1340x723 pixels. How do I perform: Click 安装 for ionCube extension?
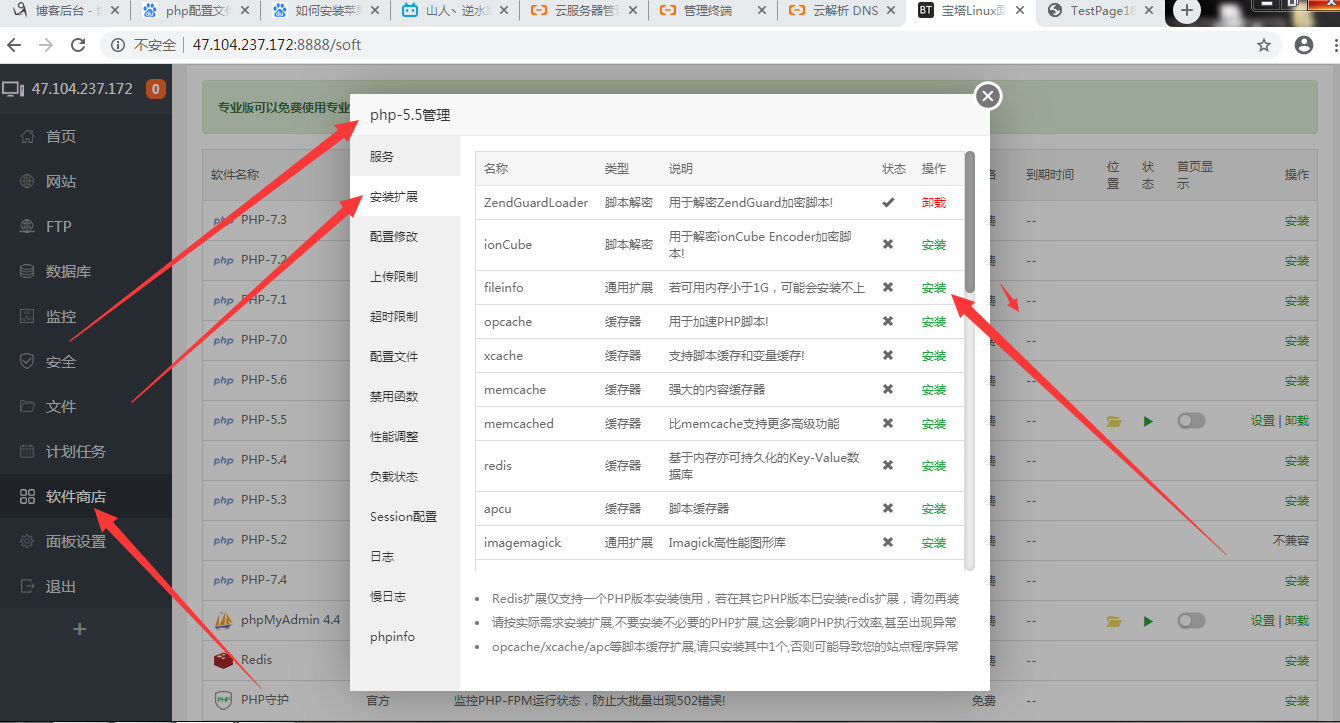coord(934,244)
